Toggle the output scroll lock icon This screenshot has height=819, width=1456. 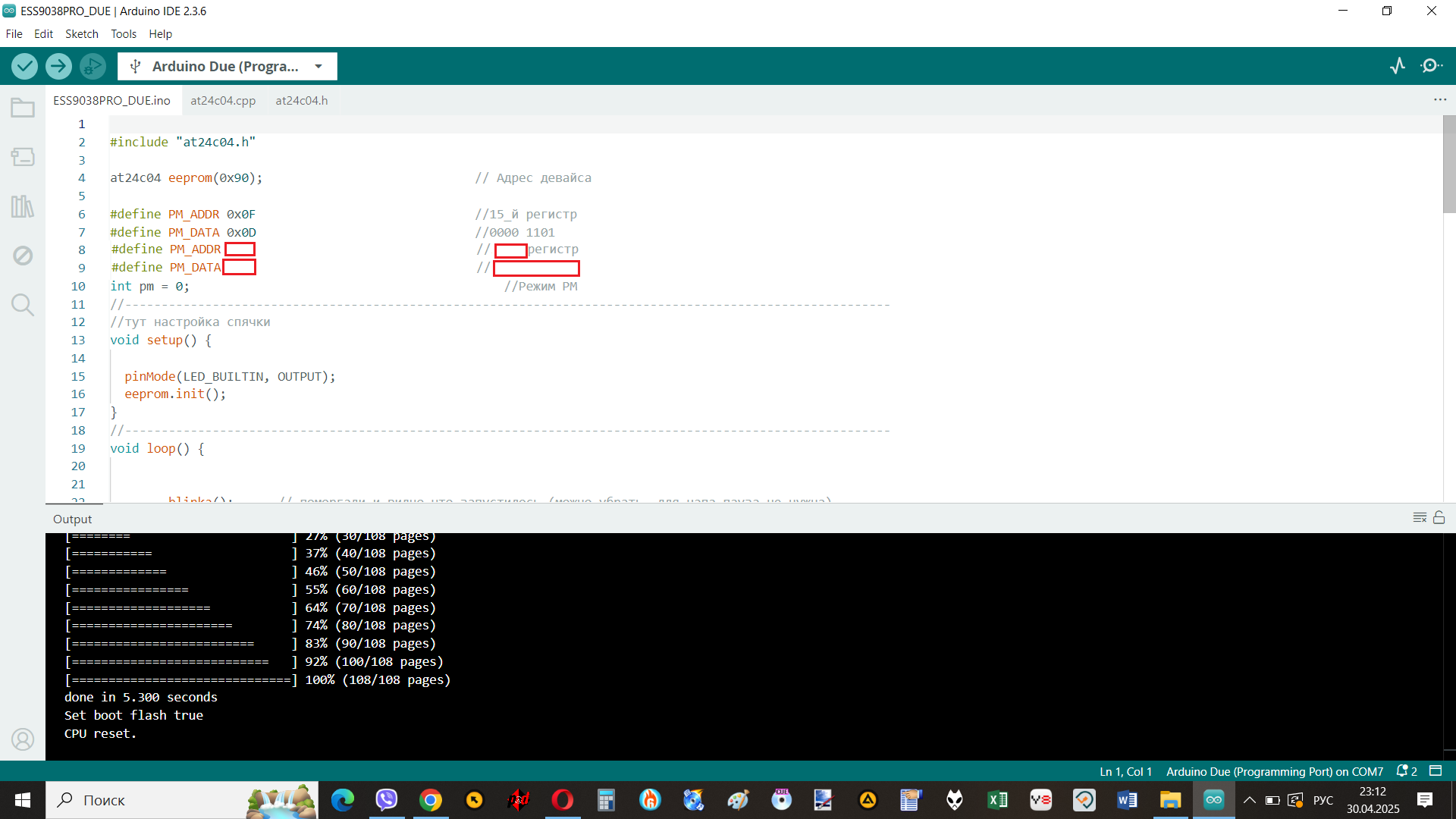tap(1439, 518)
